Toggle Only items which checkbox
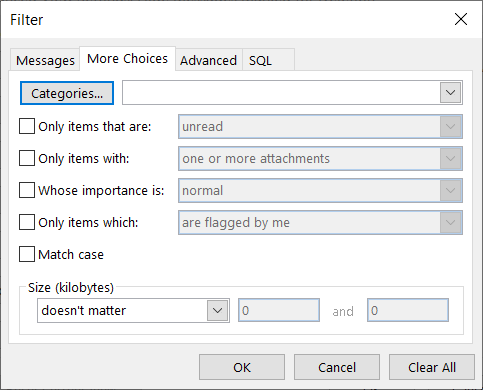 point(27,222)
